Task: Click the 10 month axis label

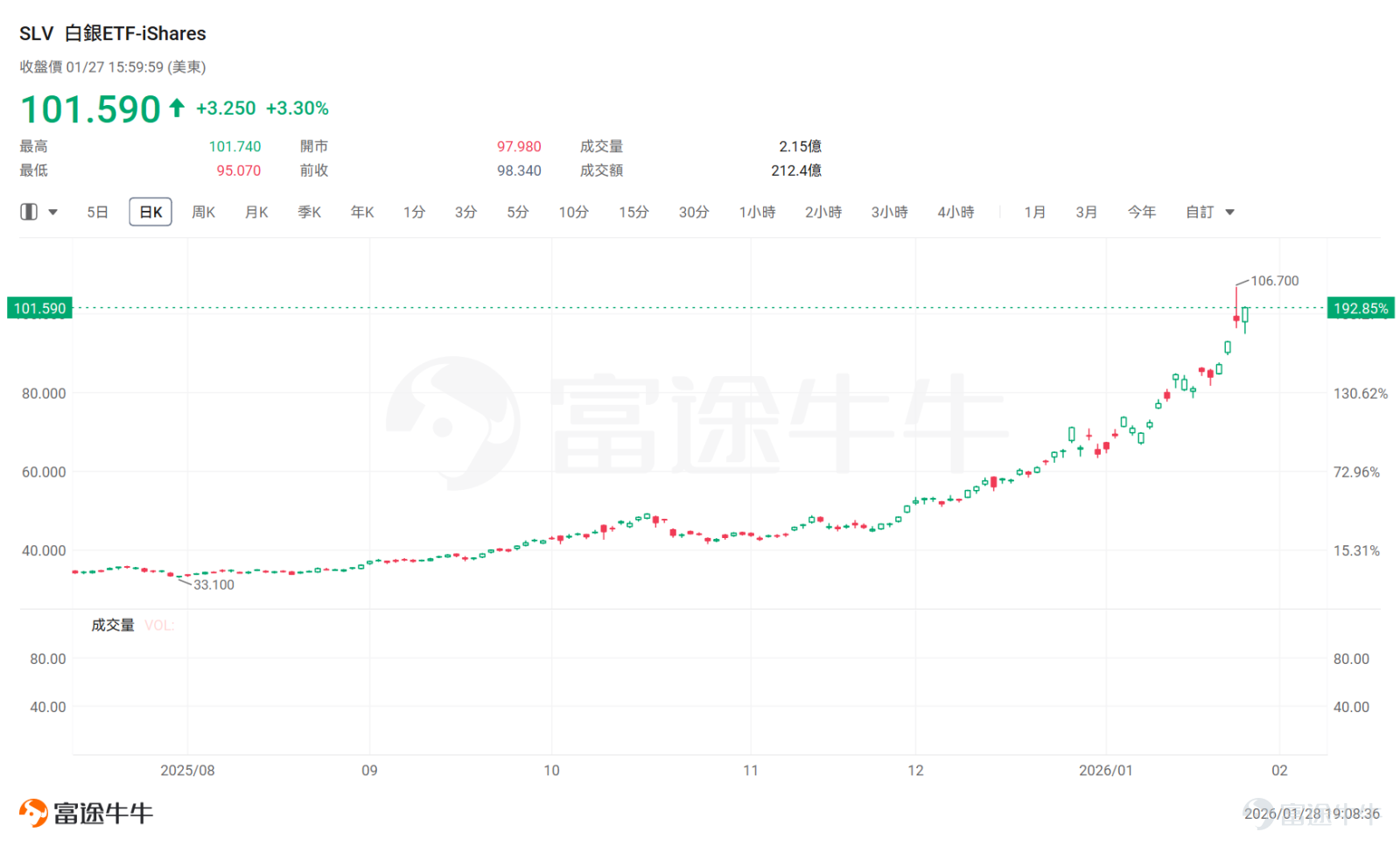Action: (x=551, y=771)
